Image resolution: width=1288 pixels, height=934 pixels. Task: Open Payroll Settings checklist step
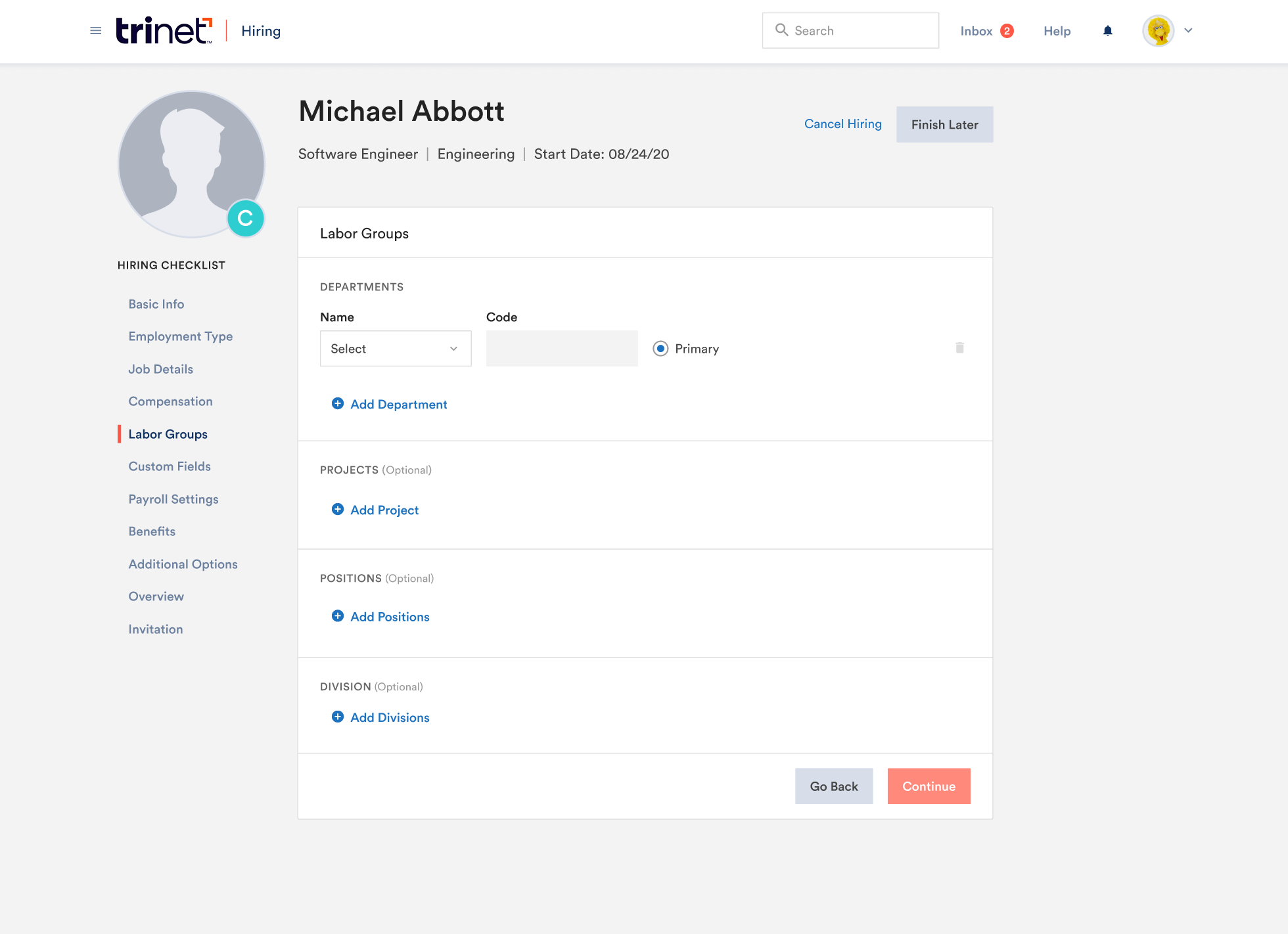(173, 499)
